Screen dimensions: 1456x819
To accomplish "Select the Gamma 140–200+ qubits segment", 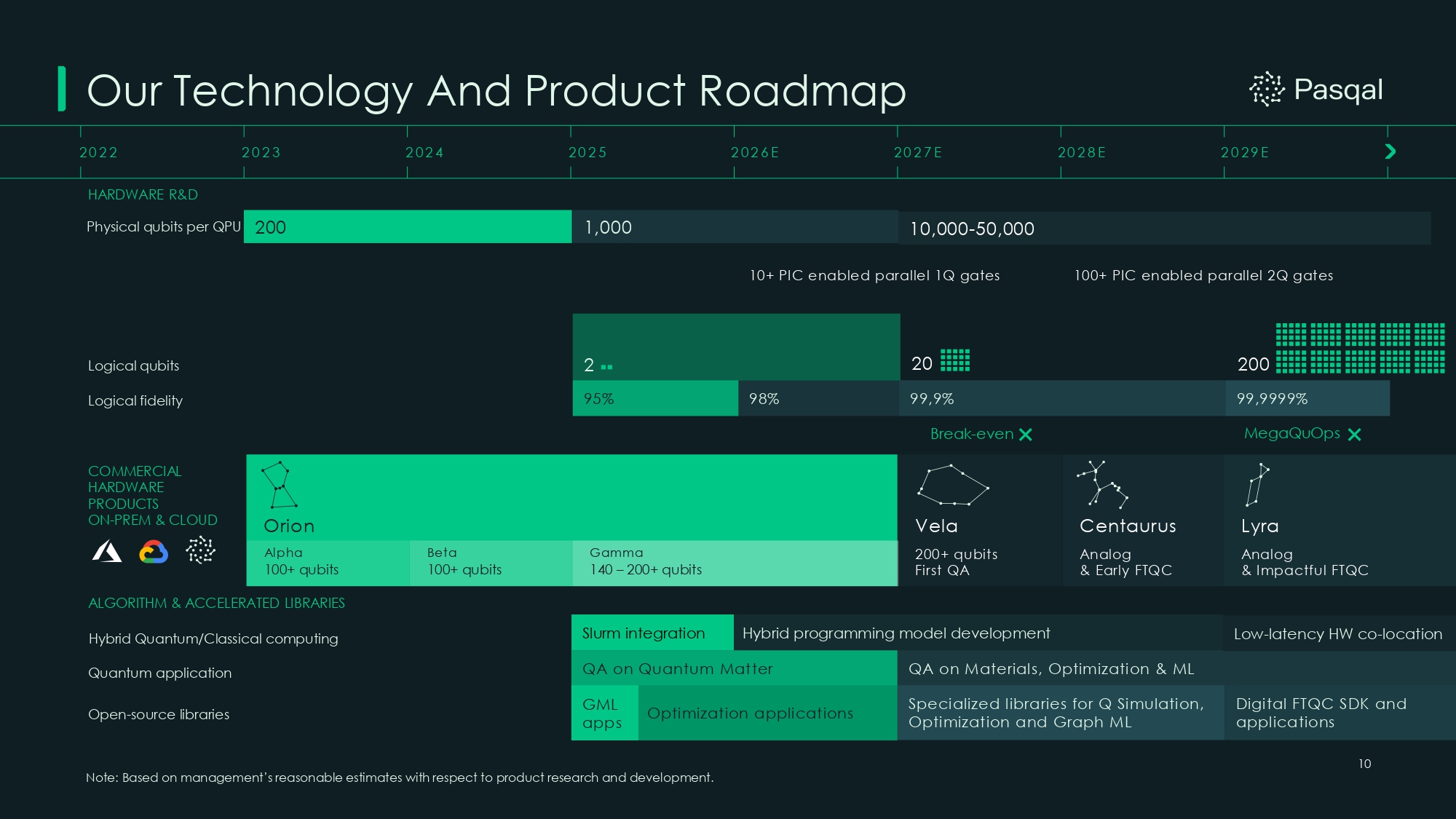I will [734, 562].
